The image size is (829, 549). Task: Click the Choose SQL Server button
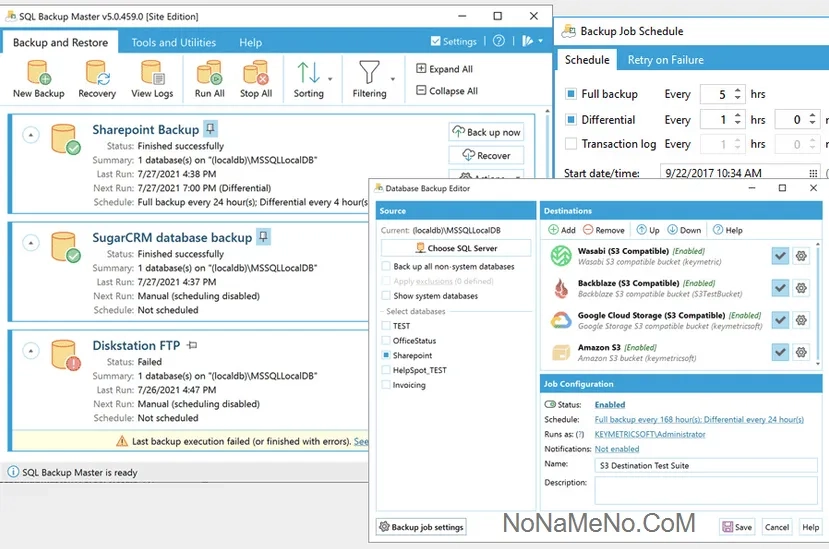456,248
